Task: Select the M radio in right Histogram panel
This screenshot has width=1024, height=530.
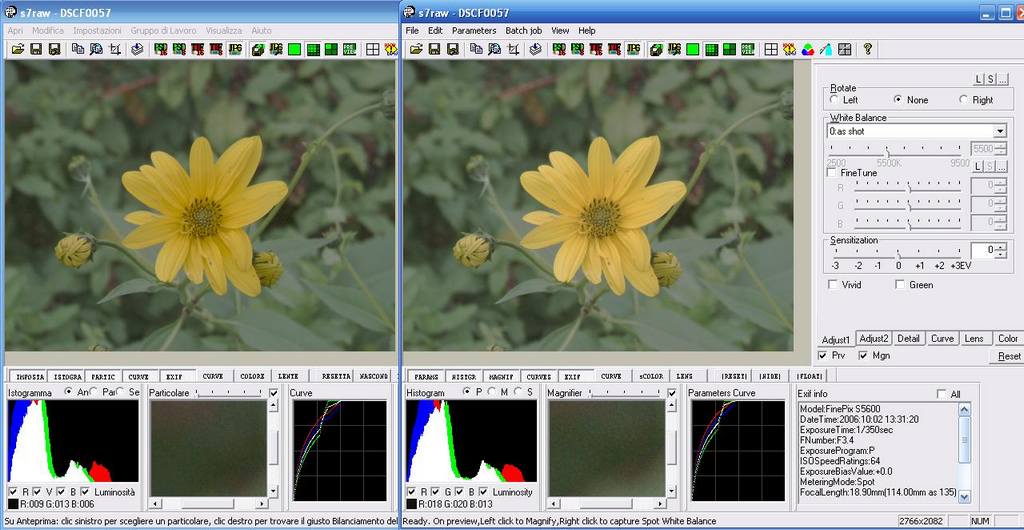Action: pyautogui.click(x=490, y=392)
